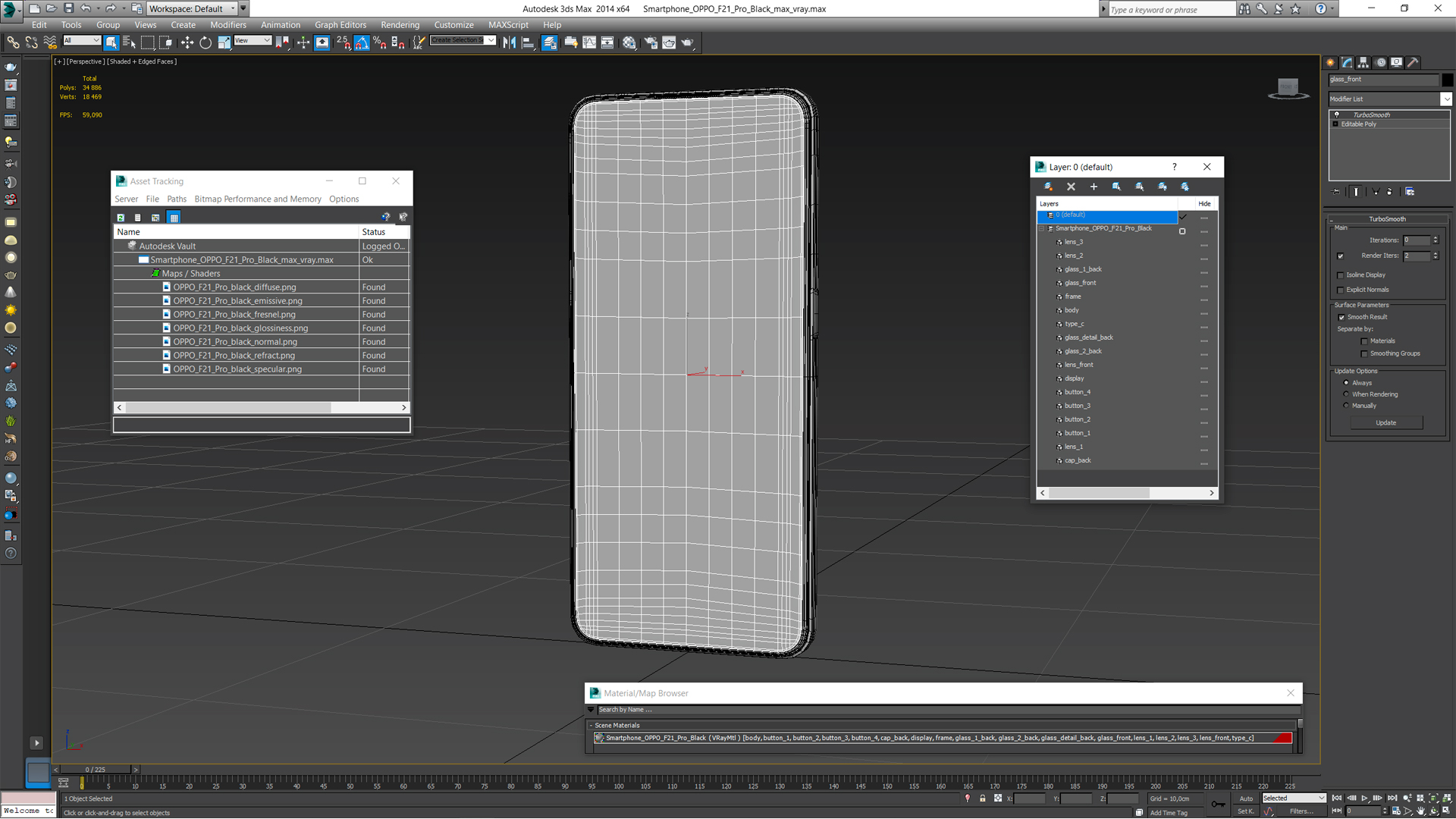Open the Utilities hammer panel tab
Image resolution: width=1456 pixels, height=819 pixels.
1413,63
